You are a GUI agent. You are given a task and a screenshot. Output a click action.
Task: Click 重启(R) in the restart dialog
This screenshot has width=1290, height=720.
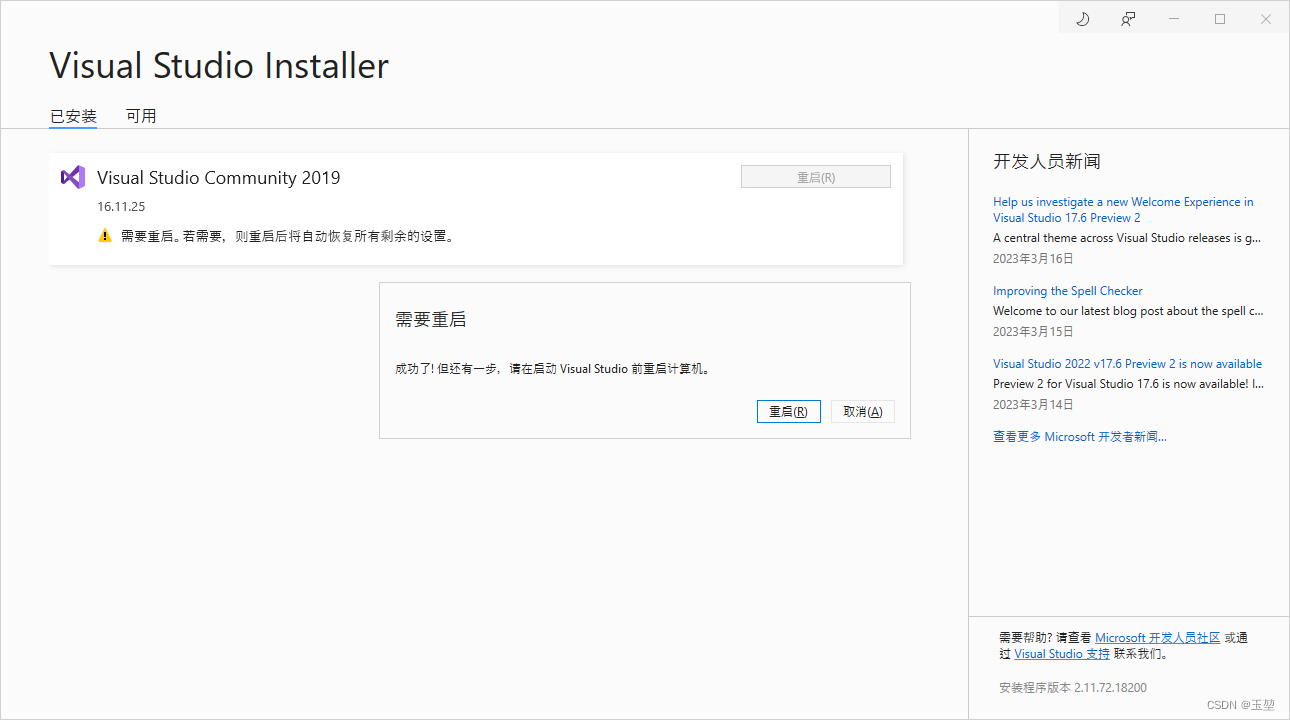[788, 411]
